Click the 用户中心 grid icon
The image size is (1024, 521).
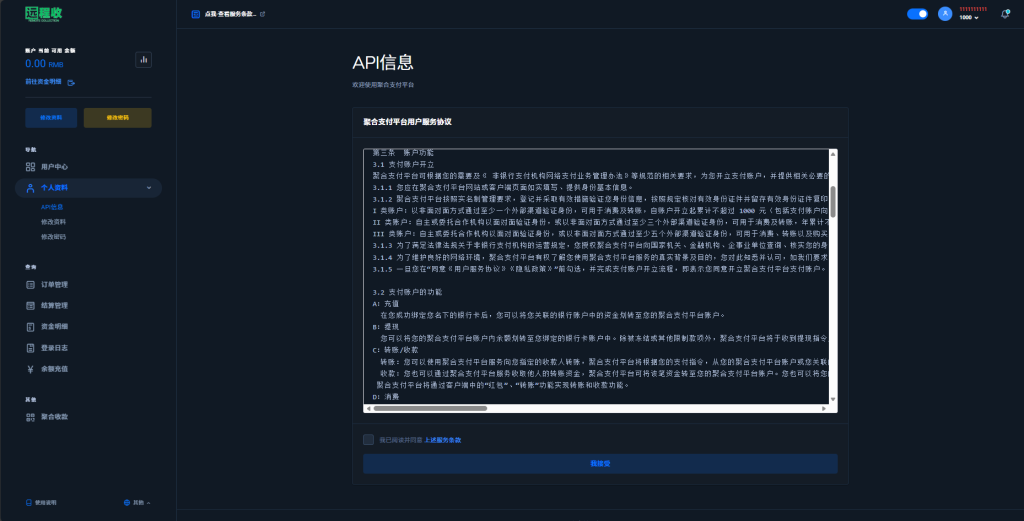[x=30, y=166]
